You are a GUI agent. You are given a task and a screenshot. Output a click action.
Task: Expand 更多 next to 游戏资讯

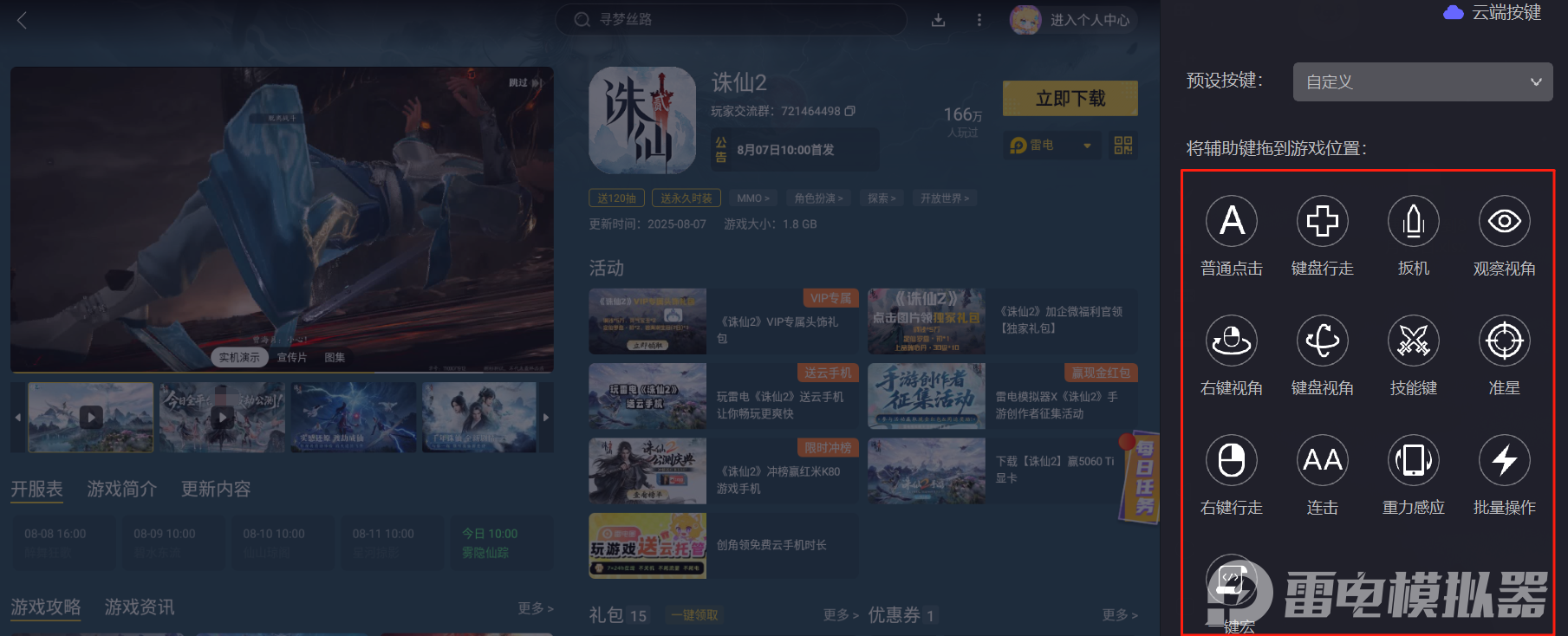536,608
